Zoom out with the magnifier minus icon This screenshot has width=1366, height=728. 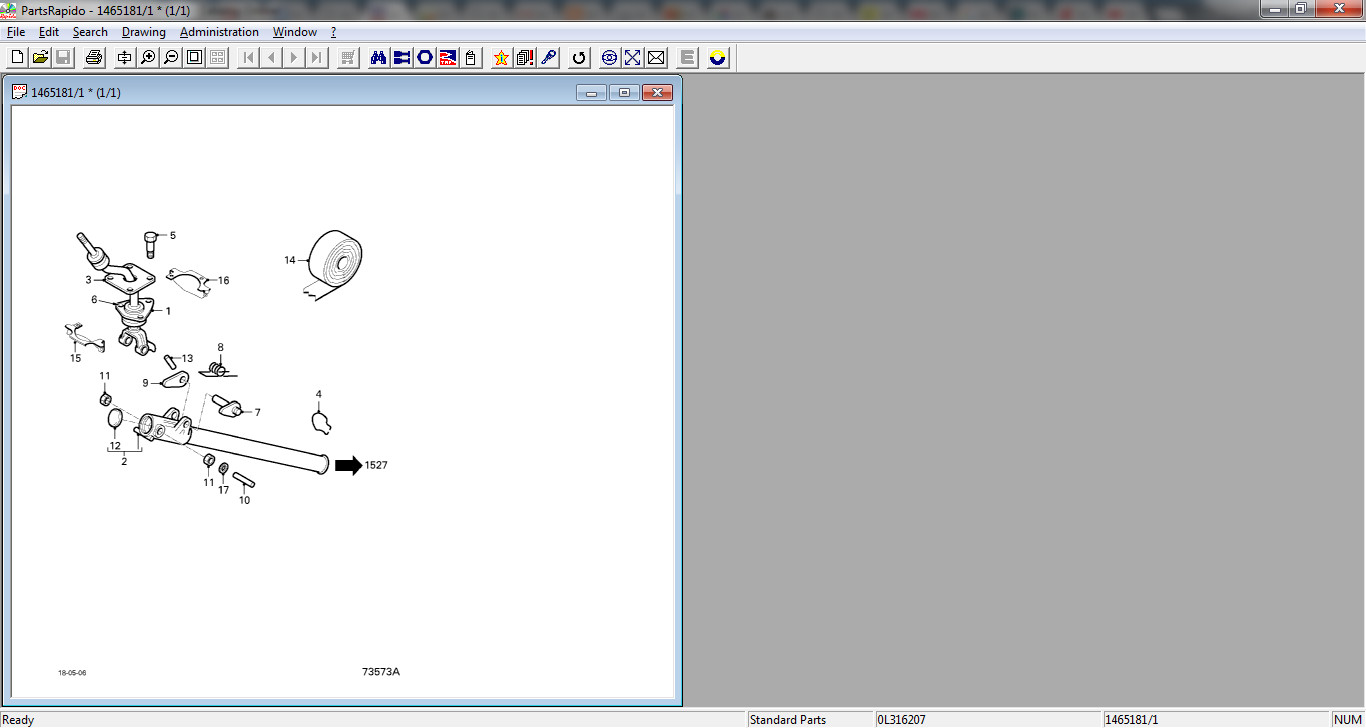[171, 57]
